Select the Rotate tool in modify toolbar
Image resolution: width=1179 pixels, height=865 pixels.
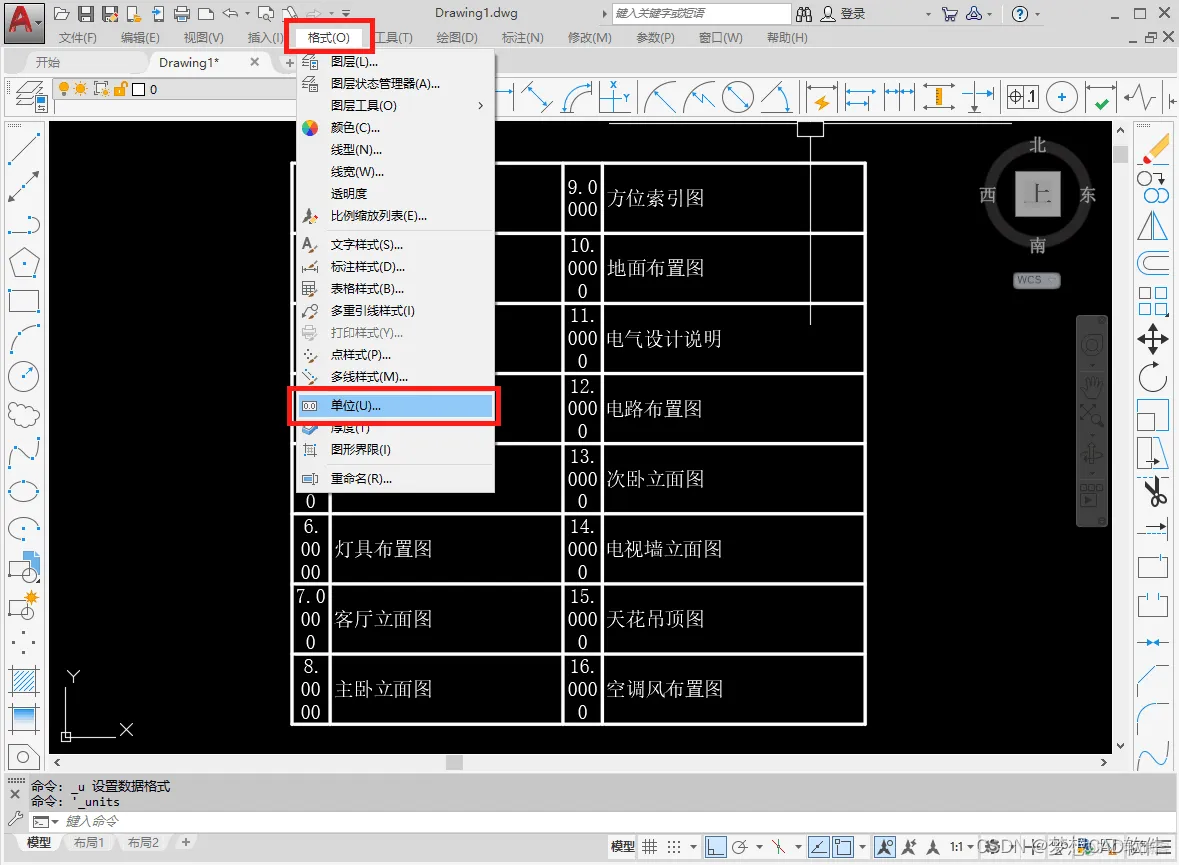(1153, 377)
